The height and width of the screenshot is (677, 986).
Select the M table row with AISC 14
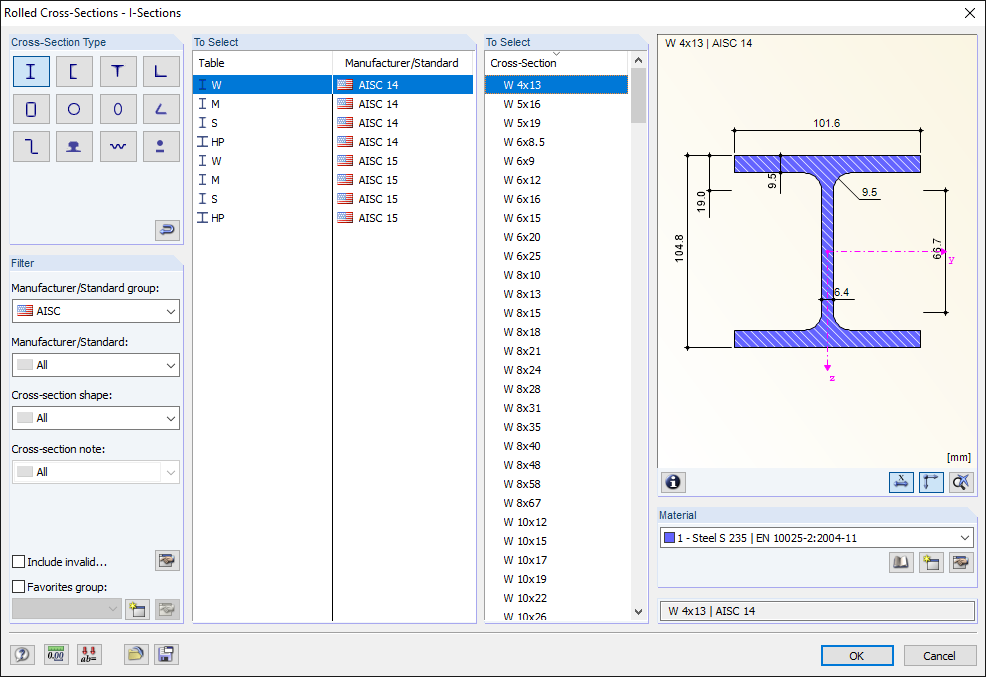pyautogui.click(x=333, y=104)
